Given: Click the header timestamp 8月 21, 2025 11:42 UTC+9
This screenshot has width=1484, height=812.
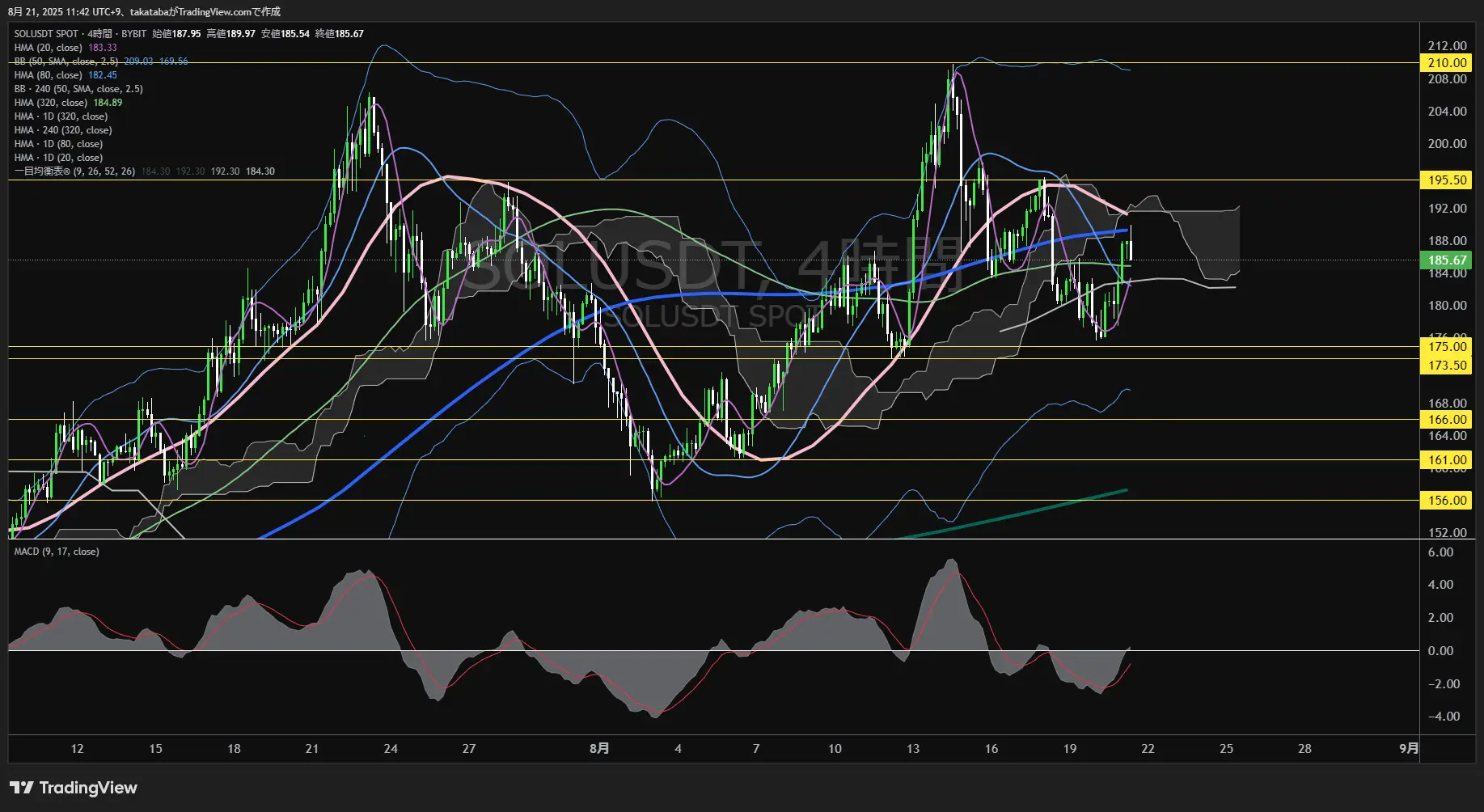Looking at the screenshot, I should tap(63, 11).
